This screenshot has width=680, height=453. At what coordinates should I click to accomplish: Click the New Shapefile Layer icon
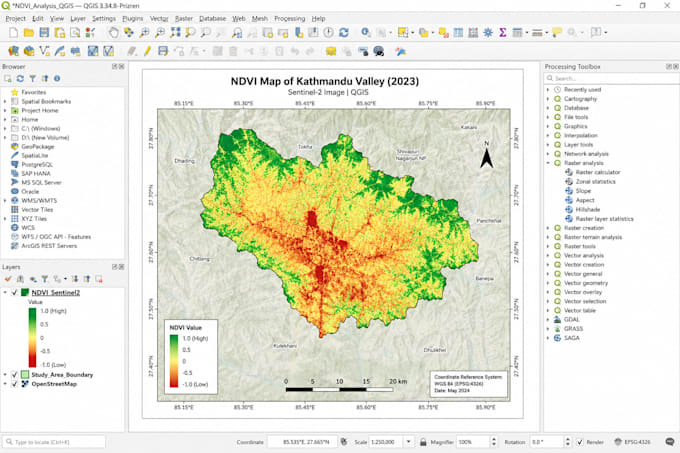coord(44,51)
